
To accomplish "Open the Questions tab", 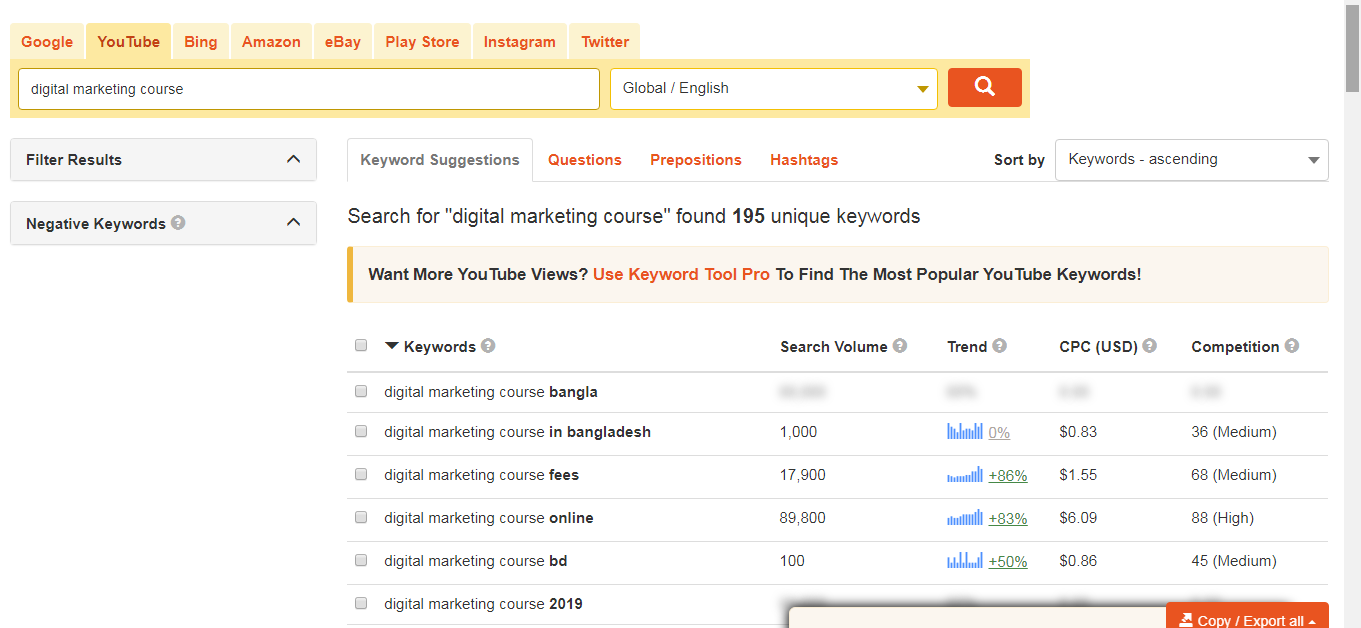I will point(584,160).
